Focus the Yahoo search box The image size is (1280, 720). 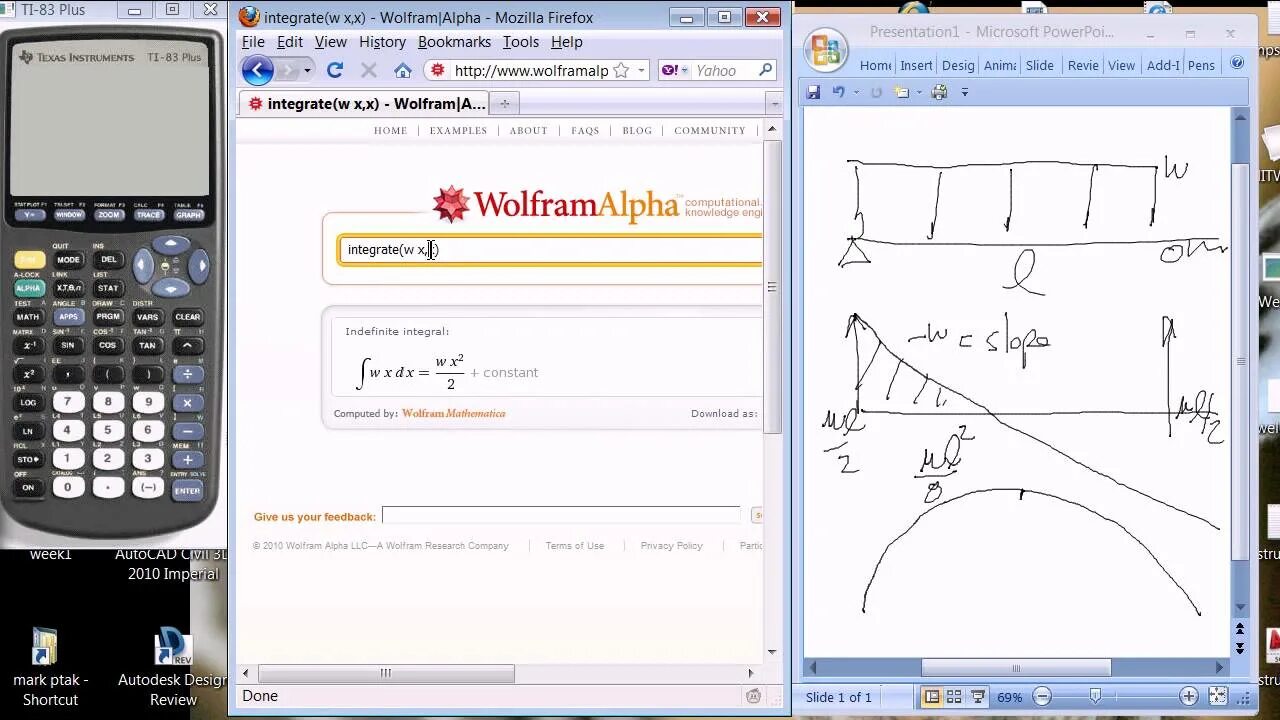724,70
